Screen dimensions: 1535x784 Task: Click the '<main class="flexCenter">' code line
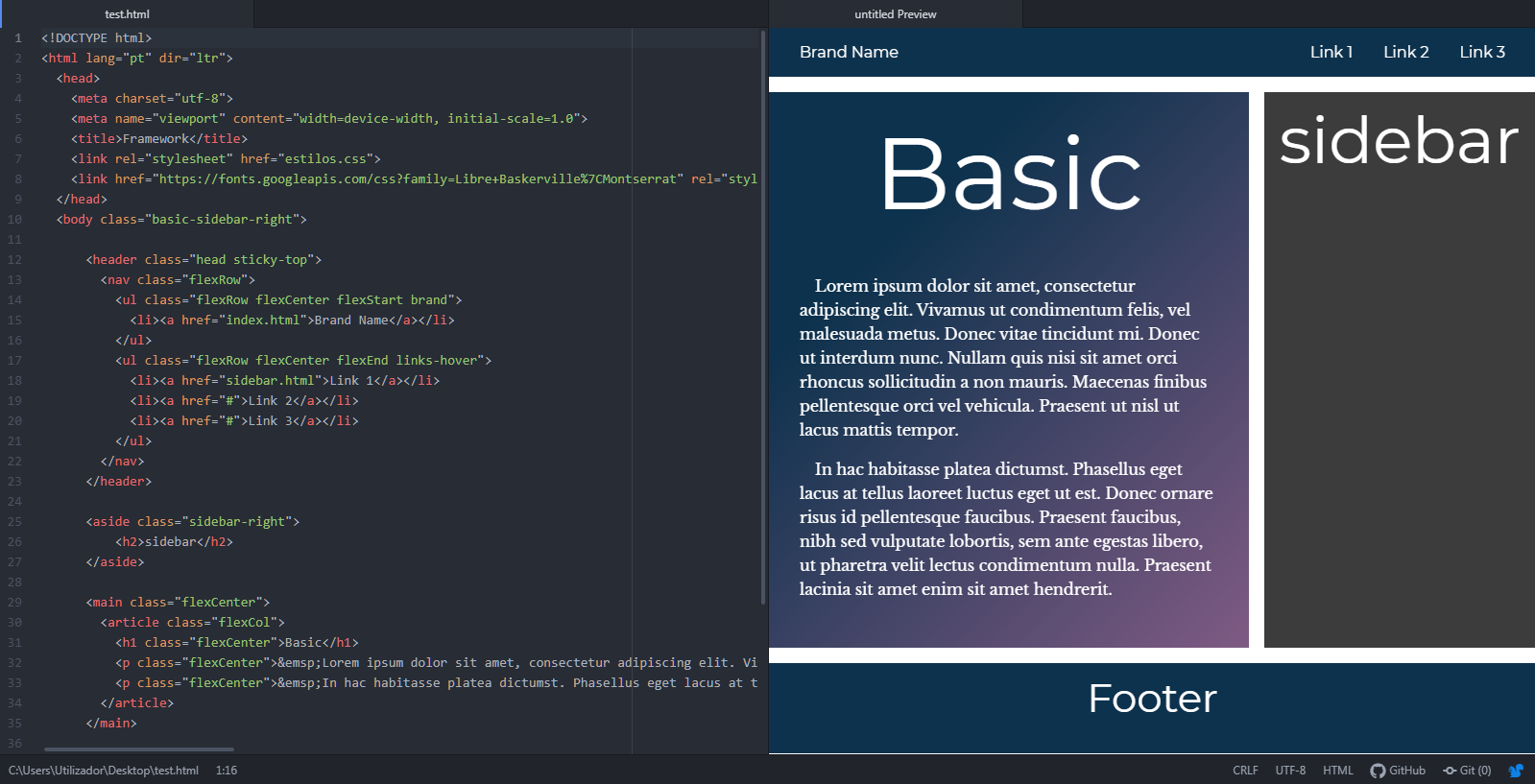178,603
